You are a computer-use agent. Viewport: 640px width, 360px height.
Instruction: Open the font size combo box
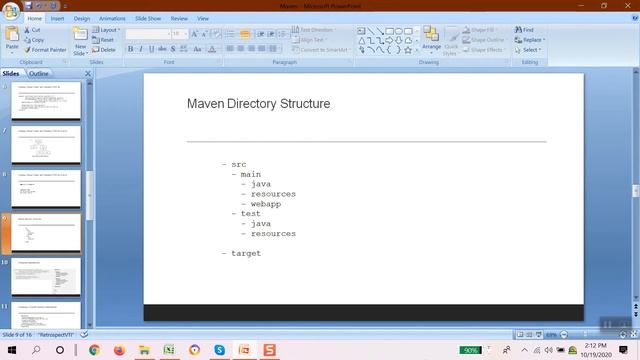coord(179,34)
